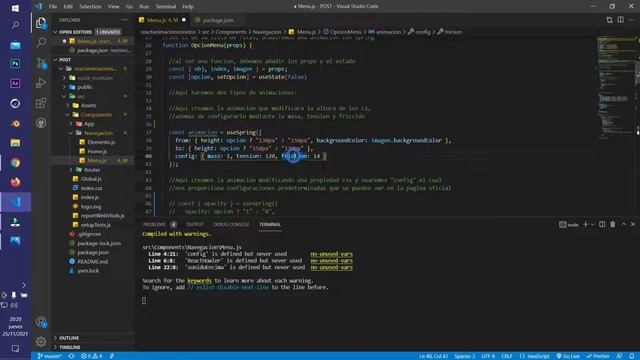
Task: Open the File menu
Action: click(53, 7)
